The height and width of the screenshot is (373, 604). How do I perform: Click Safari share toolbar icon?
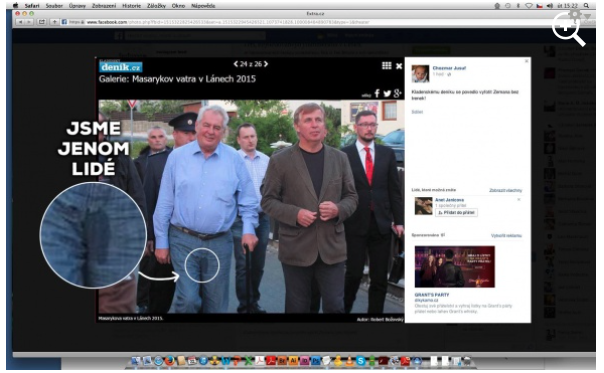[x=42, y=22]
